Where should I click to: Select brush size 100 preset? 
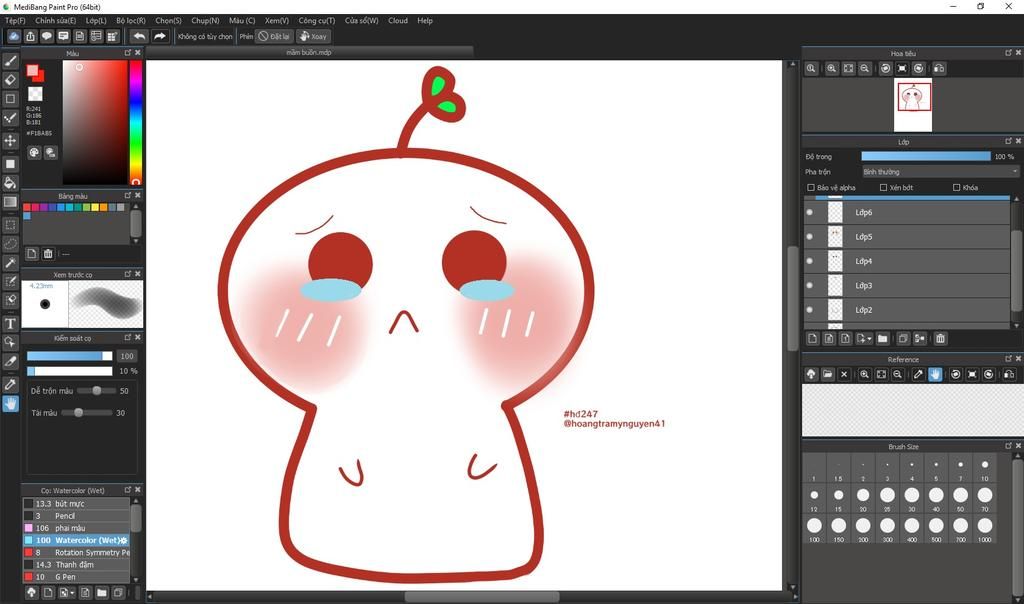pos(814,529)
